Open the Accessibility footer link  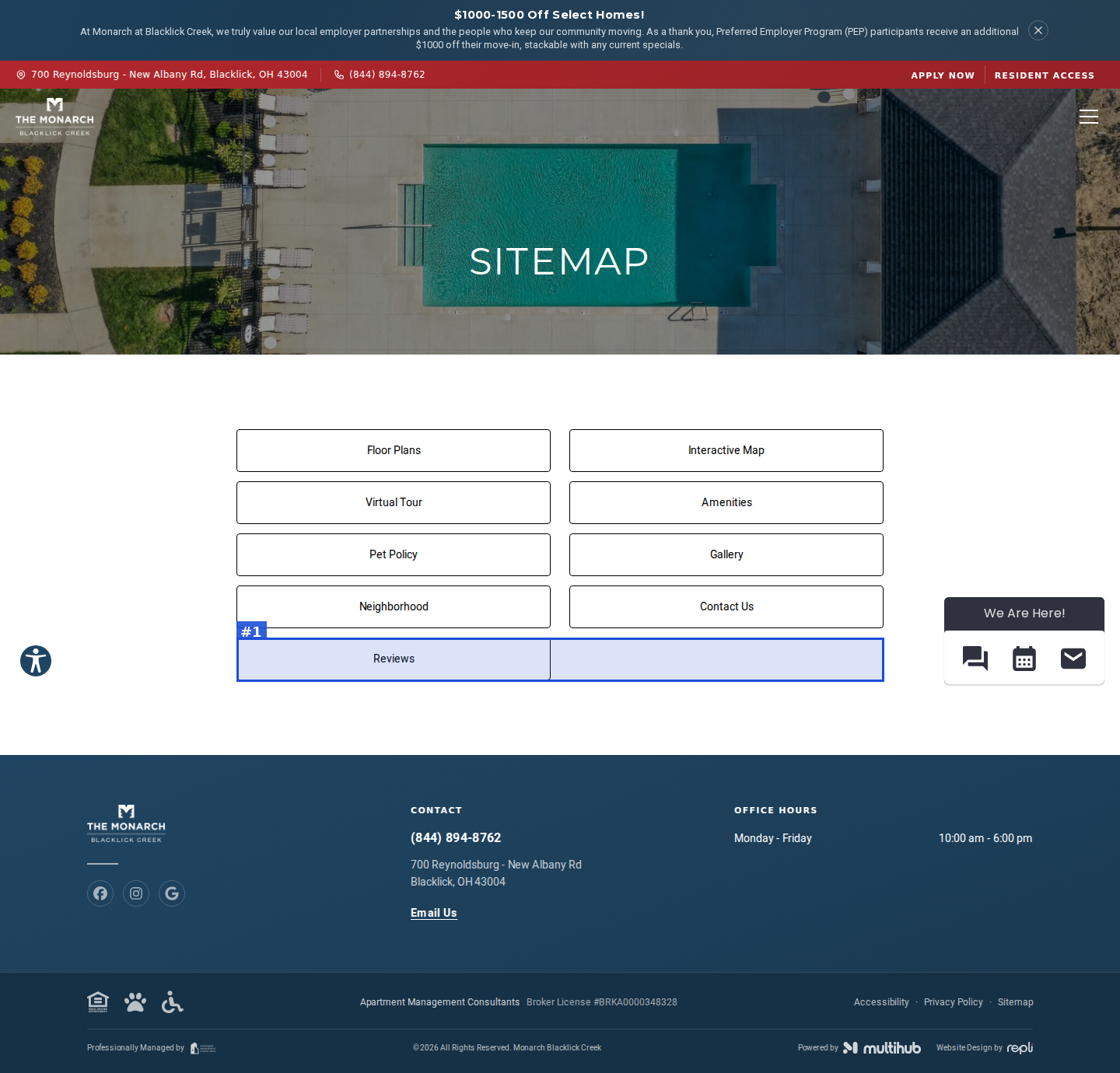pyautogui.click(x=881, y=1002)
